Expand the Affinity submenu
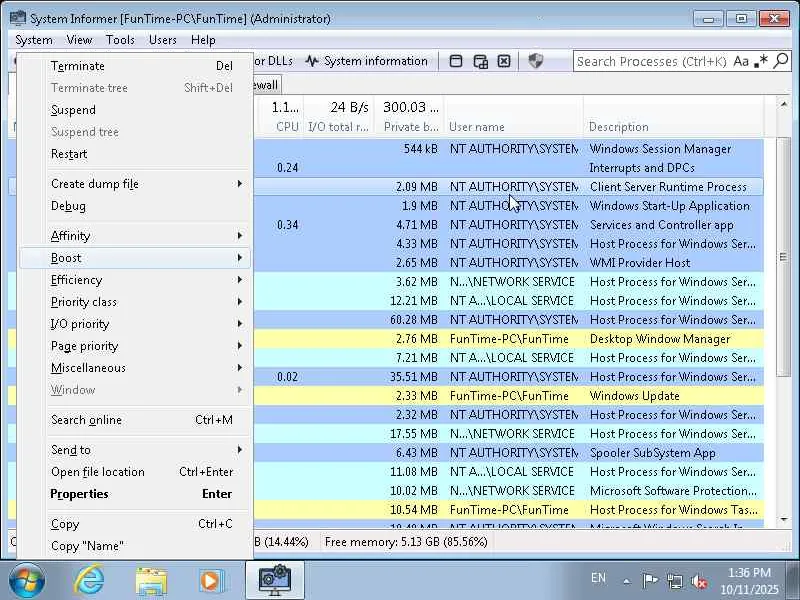The height and width of the screenshot is (600, 800). click(x=135, y=236)
